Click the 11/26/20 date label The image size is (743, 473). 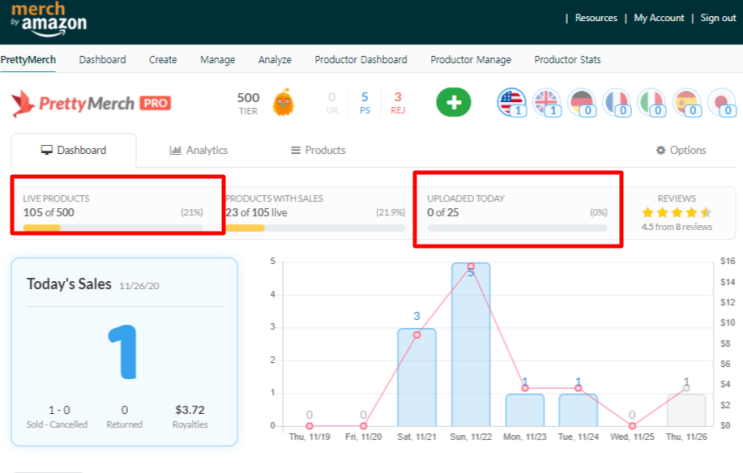click(139, 286)
